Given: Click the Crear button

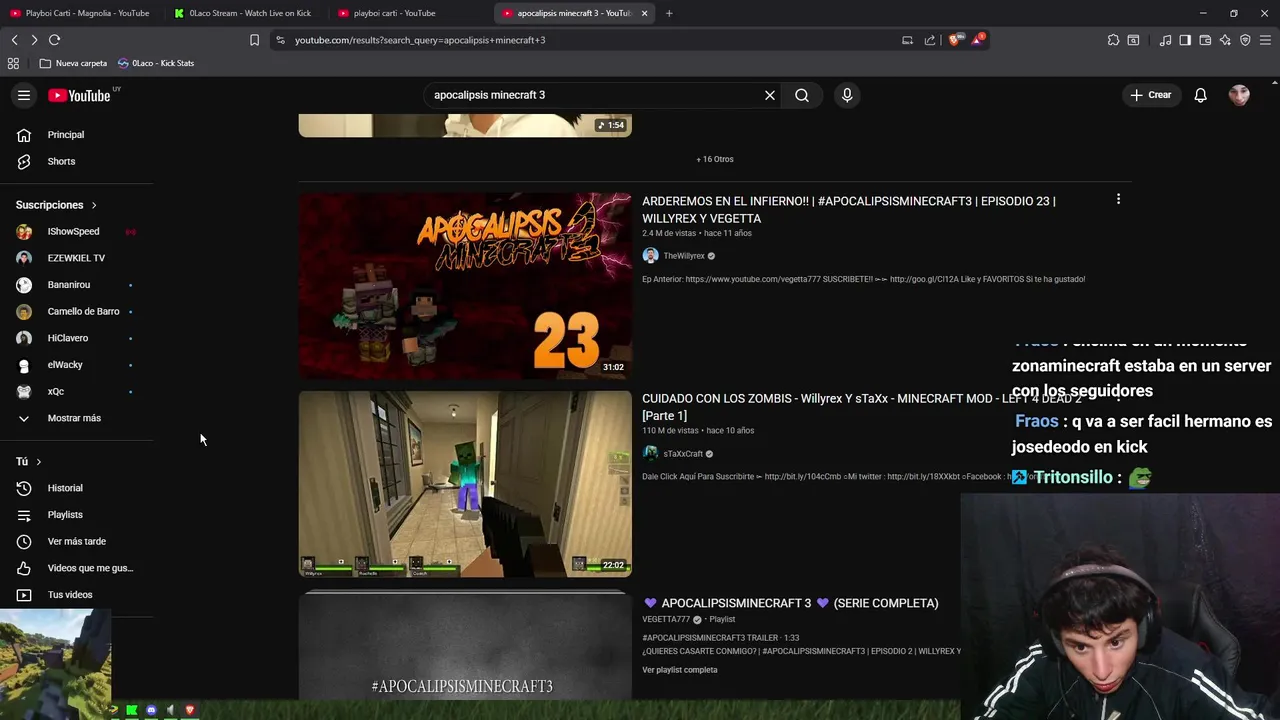Looking at the screenshot, I should [x=1151, y=95].
